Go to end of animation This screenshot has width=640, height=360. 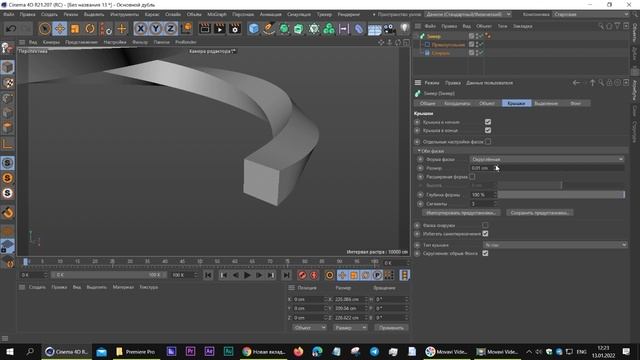click(287, 275)
